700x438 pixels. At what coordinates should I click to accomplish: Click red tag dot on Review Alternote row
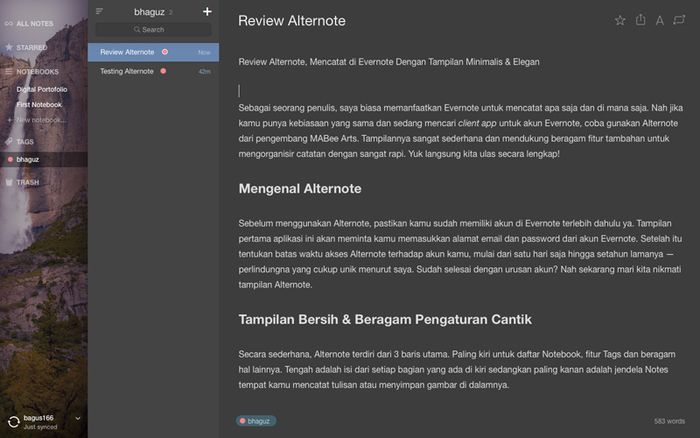(165, 52)
